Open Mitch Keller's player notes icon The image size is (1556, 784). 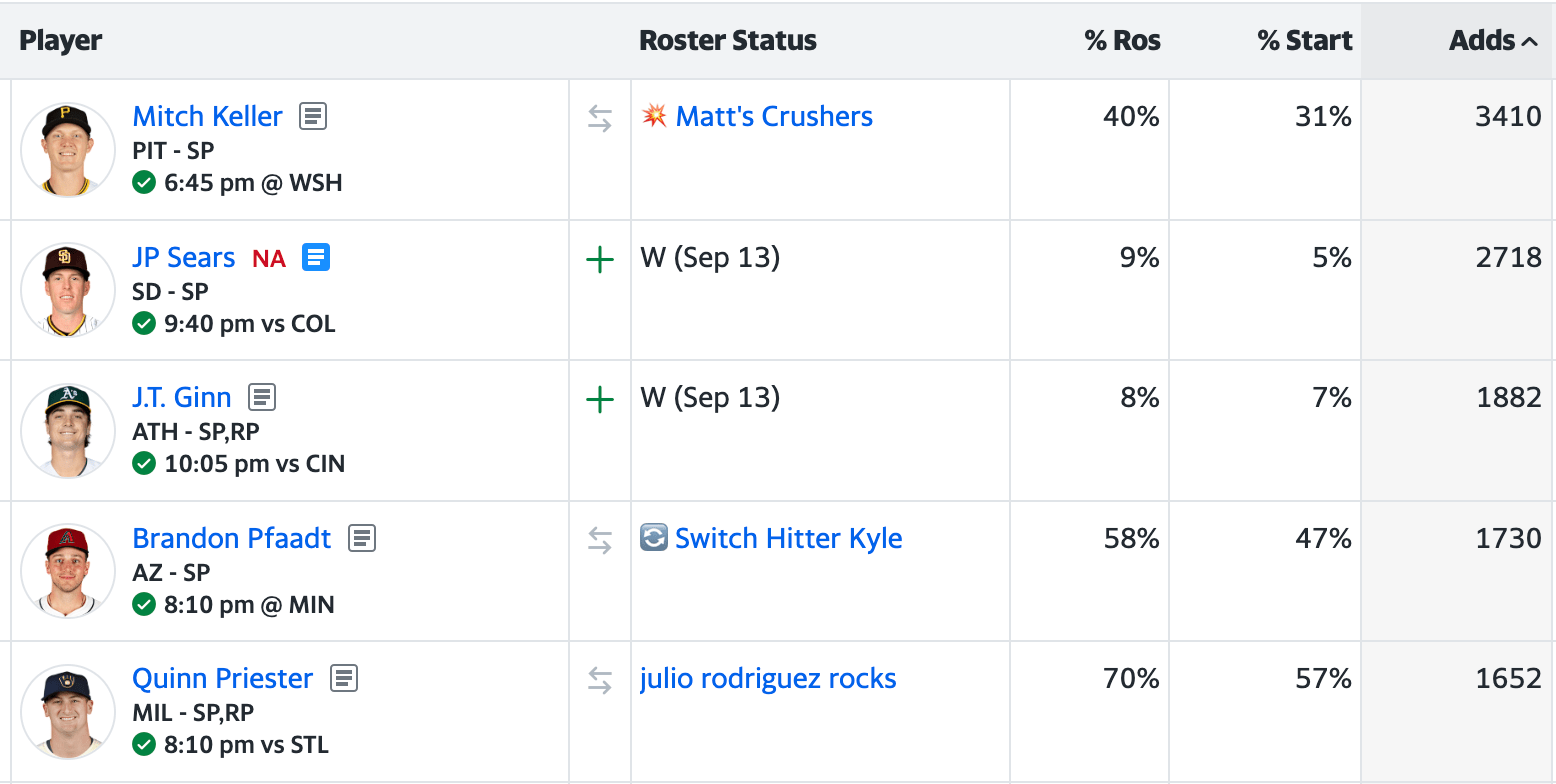pyautogui.click(x=313, y=117)
